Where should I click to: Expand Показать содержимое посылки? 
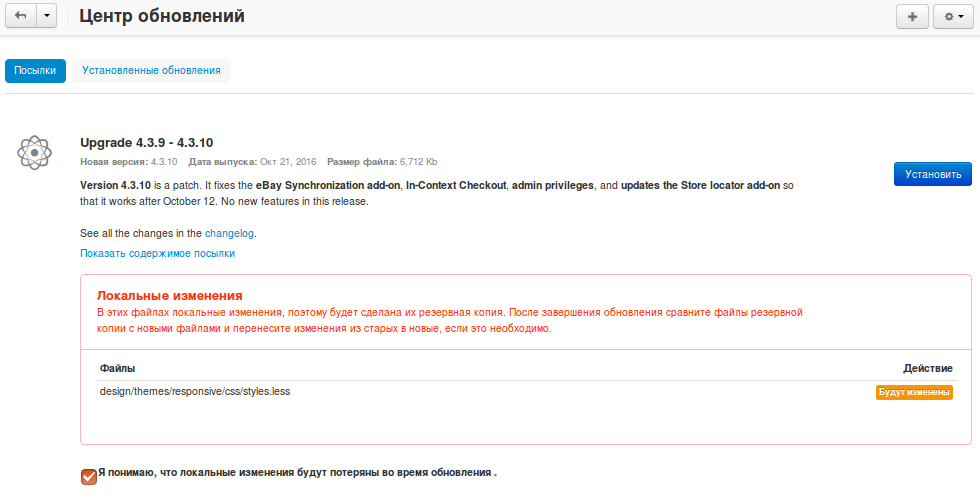pos(157,254)
